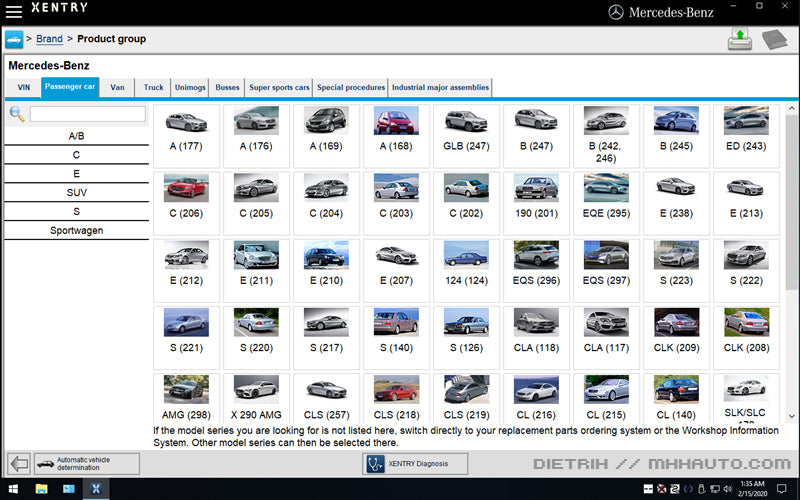Pick the C (206) model series

(x=186, y=202)
